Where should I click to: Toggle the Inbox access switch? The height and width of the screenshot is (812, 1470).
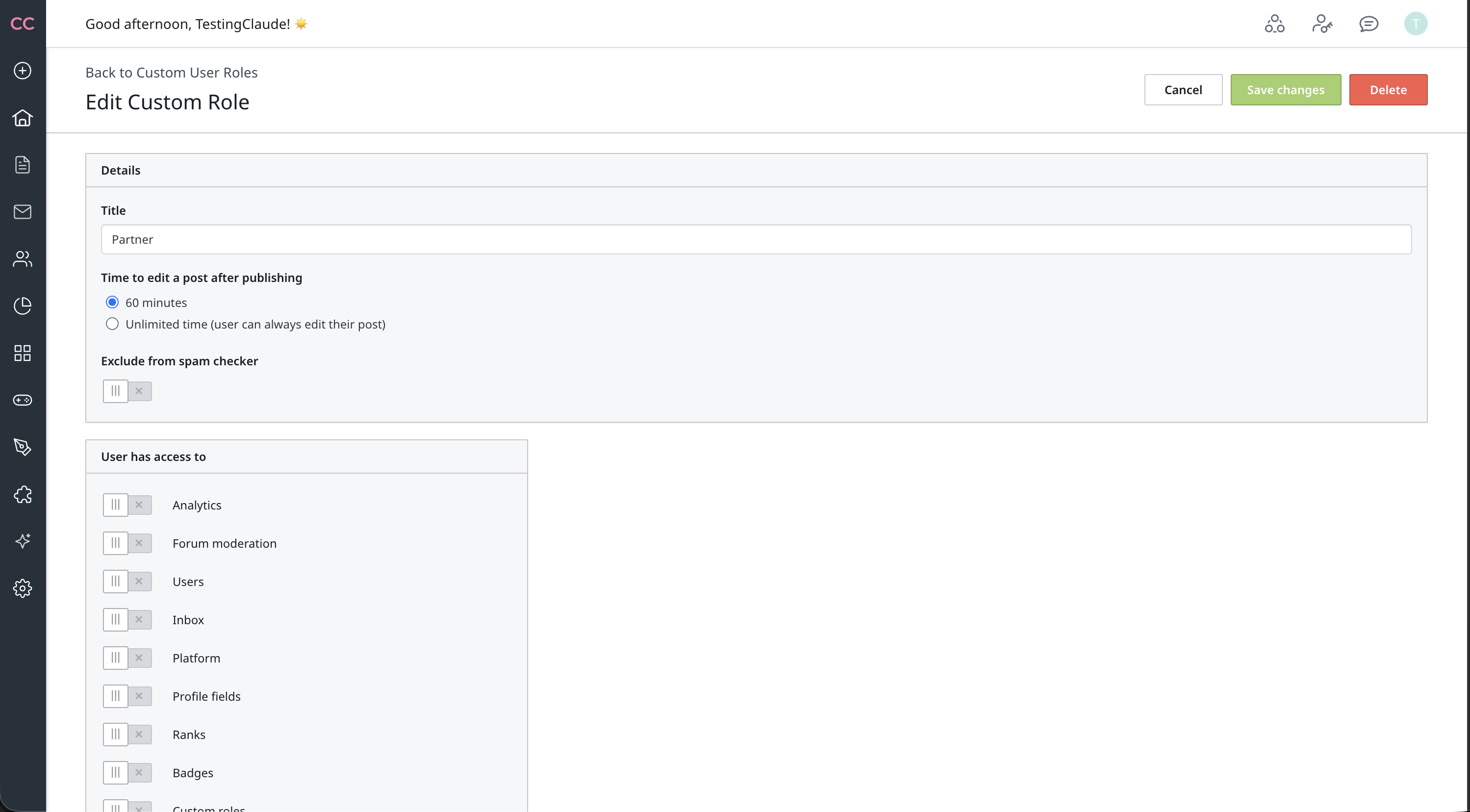point(127,620)
